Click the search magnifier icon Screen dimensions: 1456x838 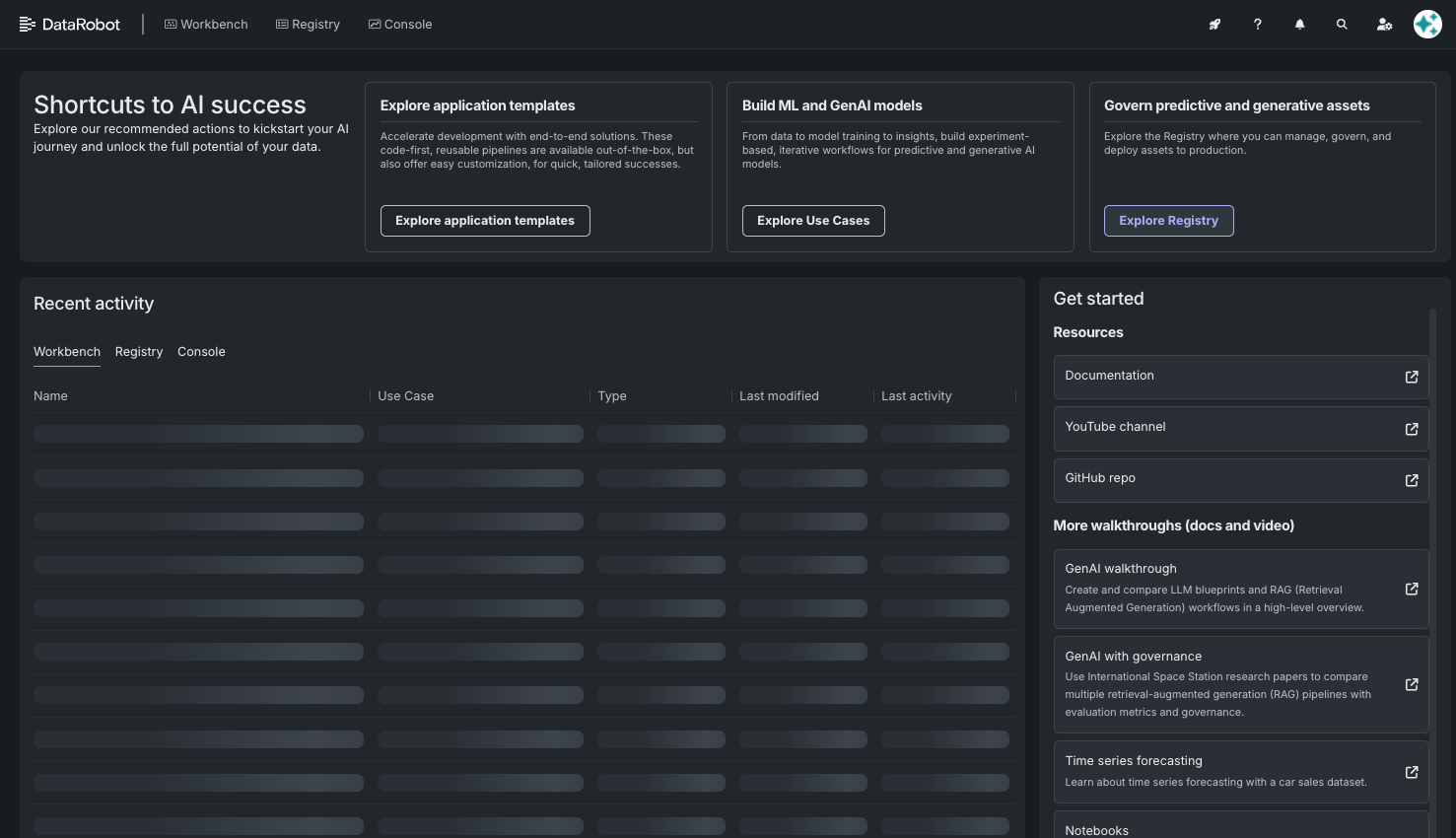point(1342,25)
